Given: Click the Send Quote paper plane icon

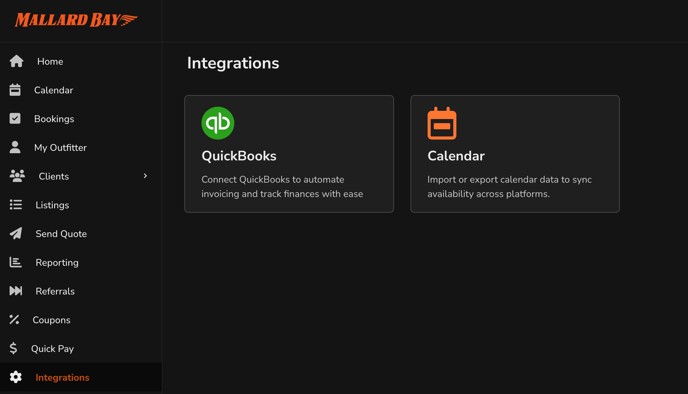Looking at the screenshot, I should point(16,233).
